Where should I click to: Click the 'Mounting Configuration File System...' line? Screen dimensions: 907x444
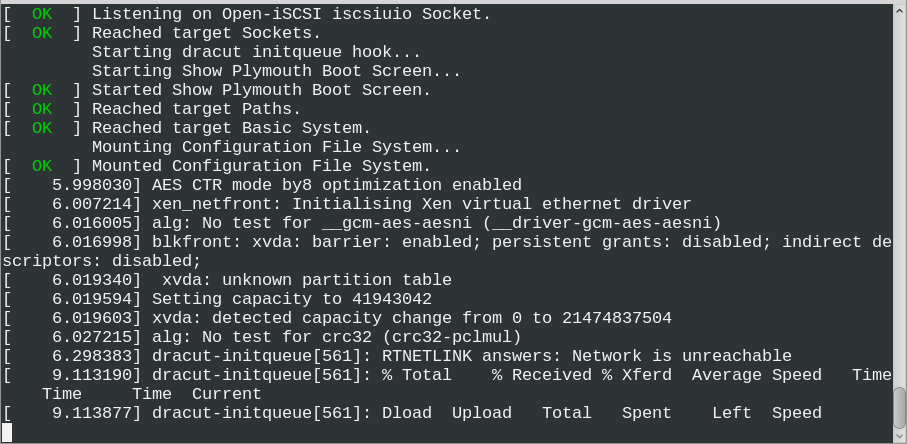[x=276, y=147]
